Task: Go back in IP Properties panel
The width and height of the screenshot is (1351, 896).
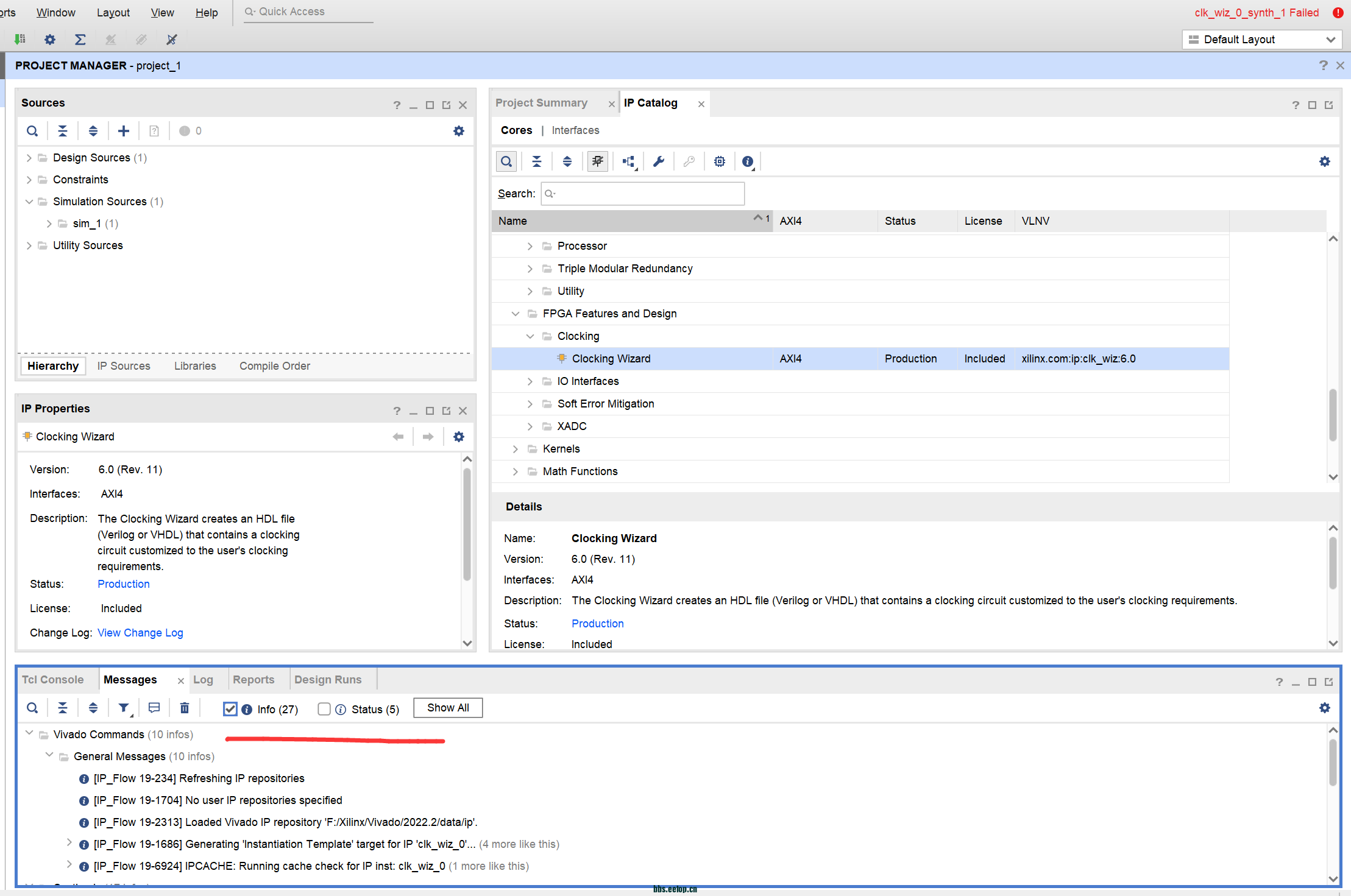Action: tap(399, 437)
